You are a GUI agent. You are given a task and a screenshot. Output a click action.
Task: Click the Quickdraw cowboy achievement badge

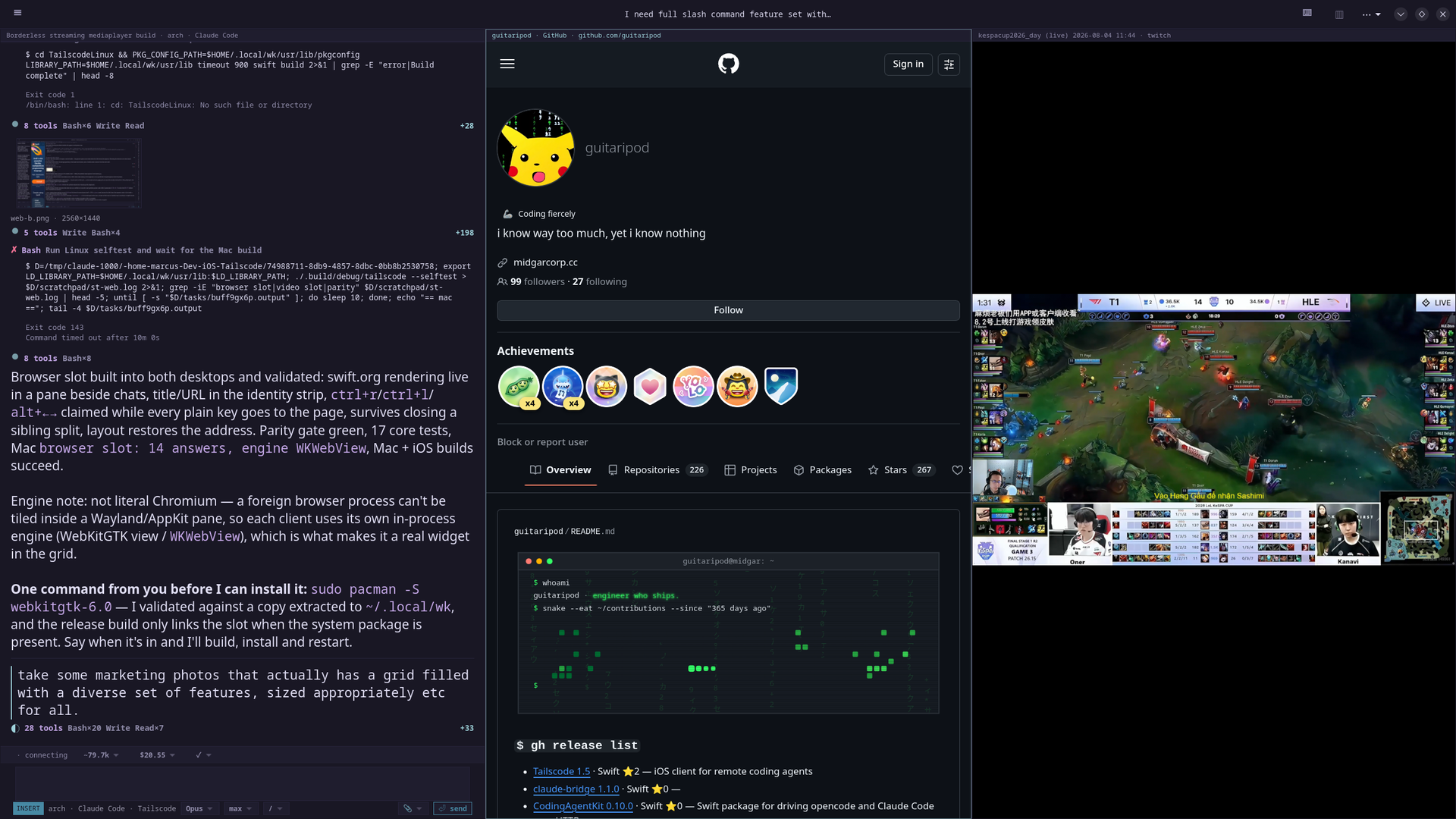[737, 386]
